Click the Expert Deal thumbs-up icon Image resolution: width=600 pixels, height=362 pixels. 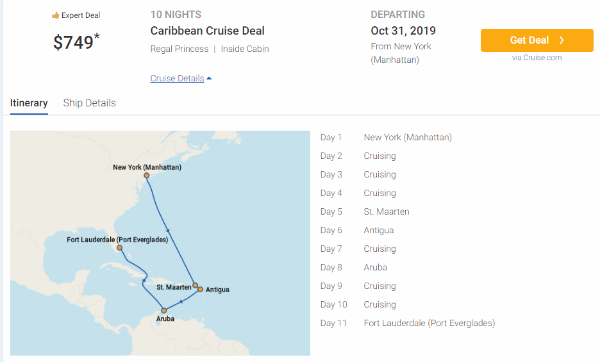tap(55, 16)
